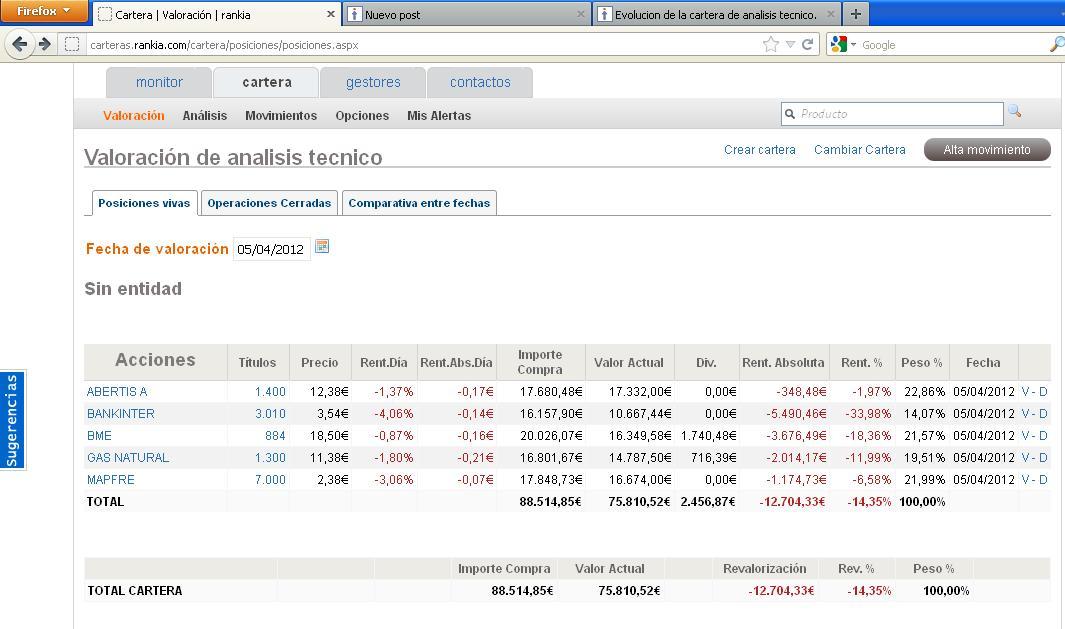Image resolution: width=1065 pixels, height=629 pixels.
Task: Bookmark page with star icon
Action: pyautogui.click(x=770, y=45)
